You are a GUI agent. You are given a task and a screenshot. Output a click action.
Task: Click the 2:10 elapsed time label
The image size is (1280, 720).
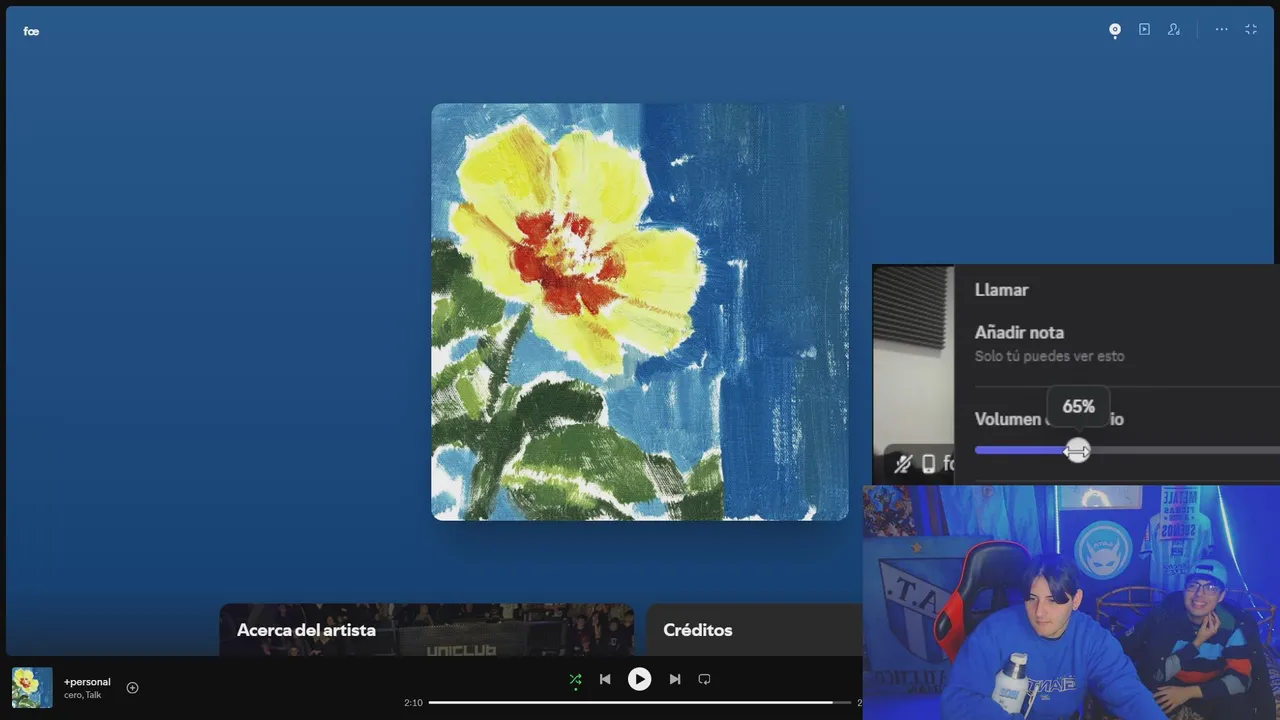coord(413,703)
